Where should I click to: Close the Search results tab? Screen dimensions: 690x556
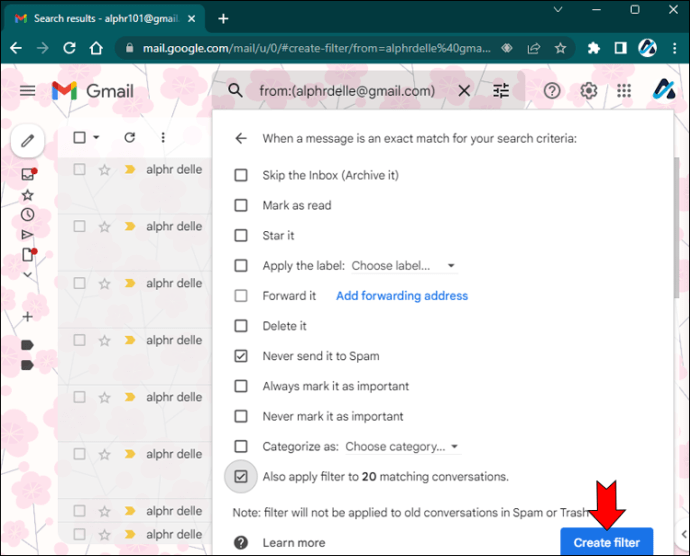click(x=191, y=18)
